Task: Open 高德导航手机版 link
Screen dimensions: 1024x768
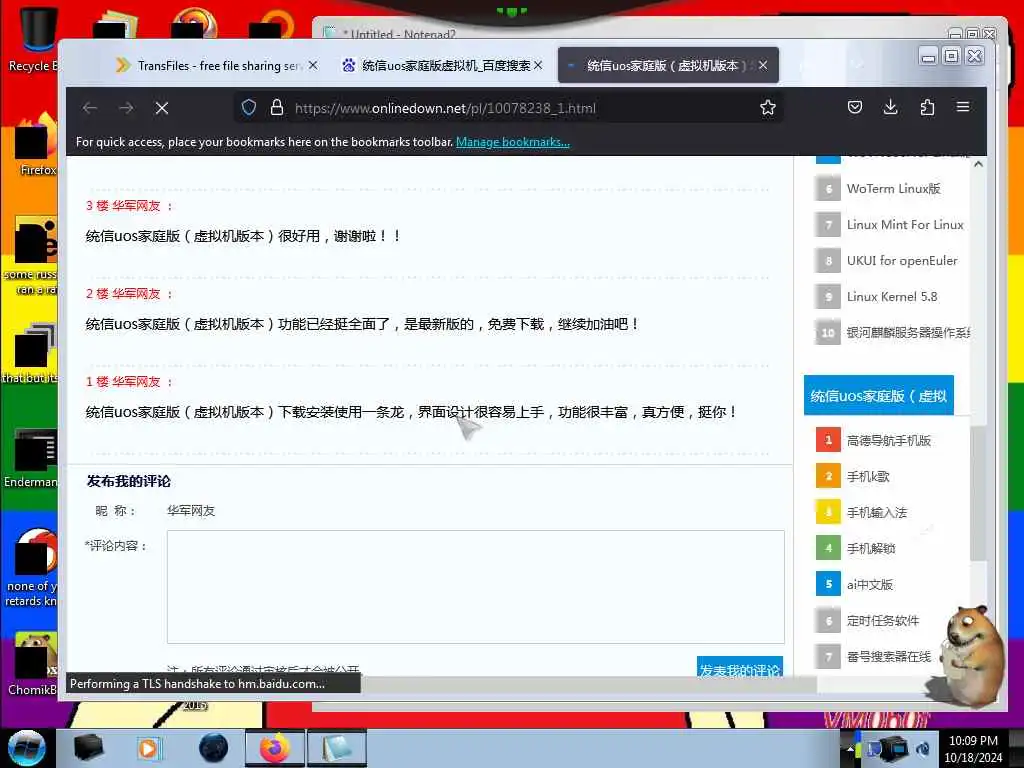Action: pyautogui.click(x=889, y=441)
